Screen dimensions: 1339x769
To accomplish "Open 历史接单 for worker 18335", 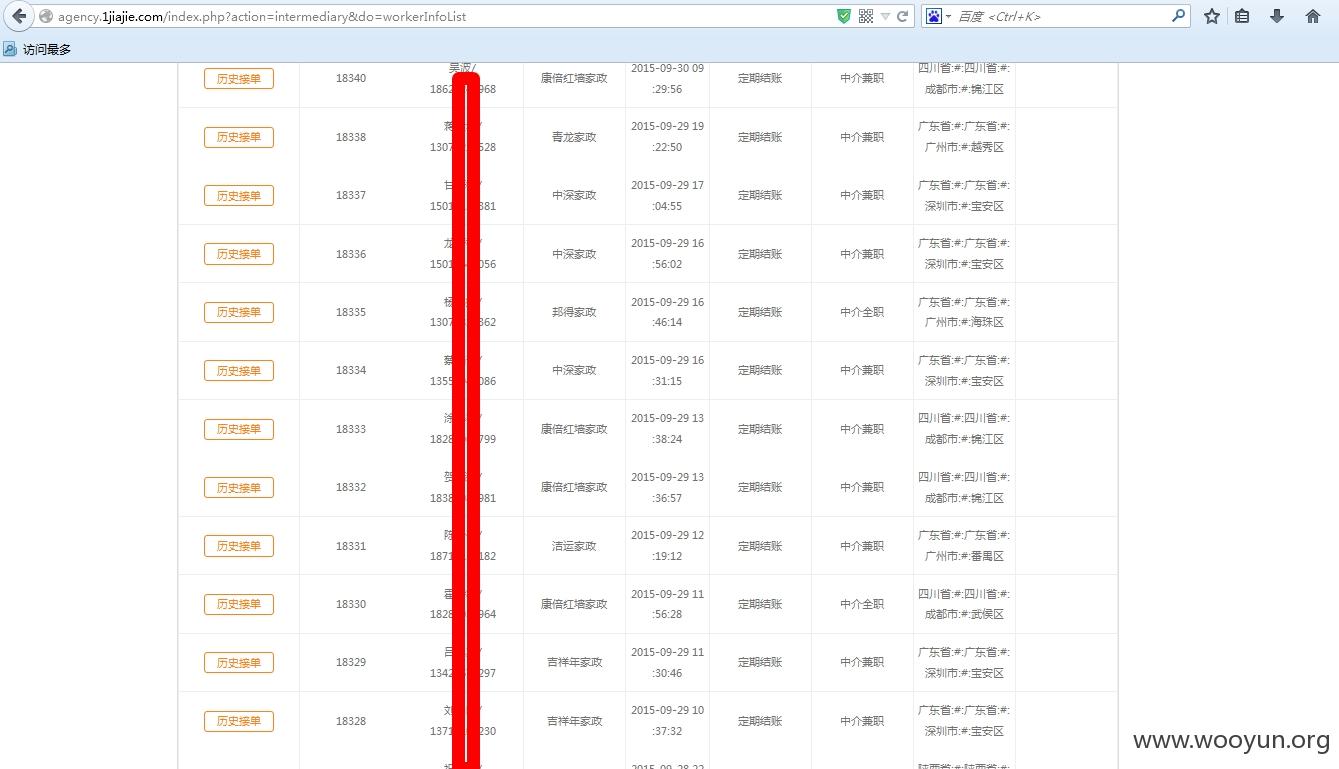I will pyautogui.click(x=239, y=312).
